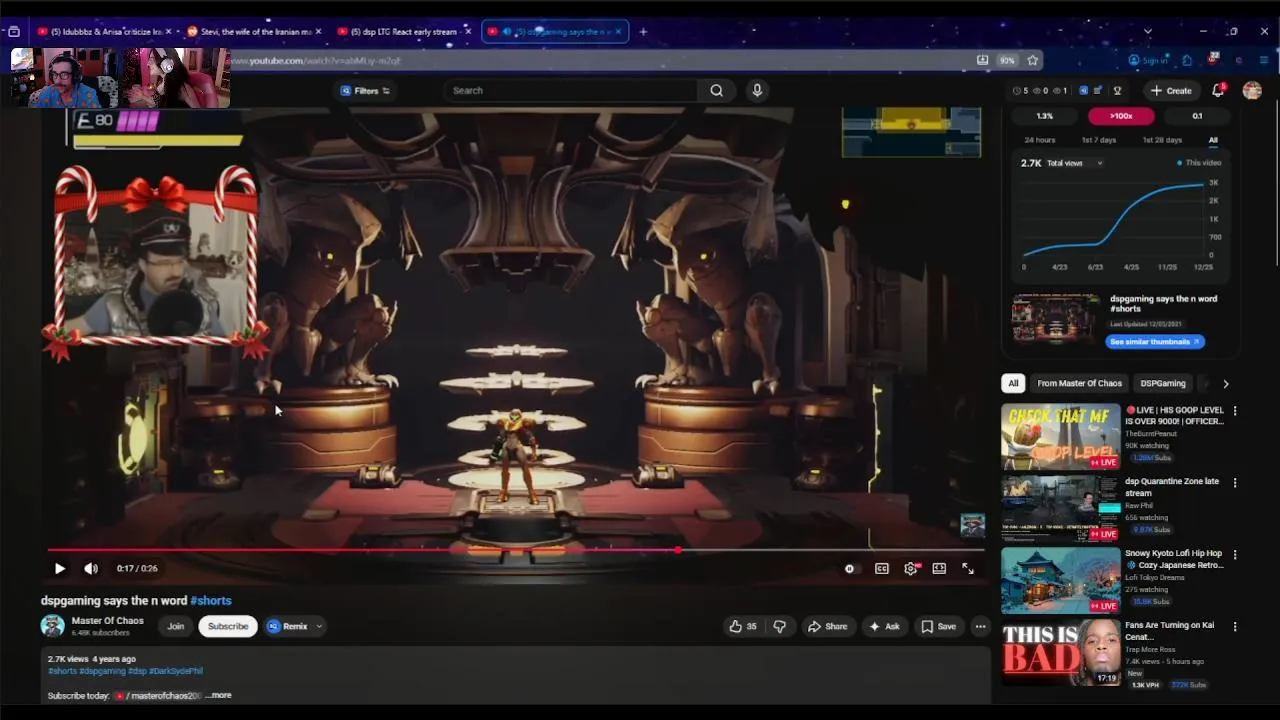Viewport: 1280px width, 720px height.
Task: Like the video (35 likes)
Action: click(x=742, y=626)
